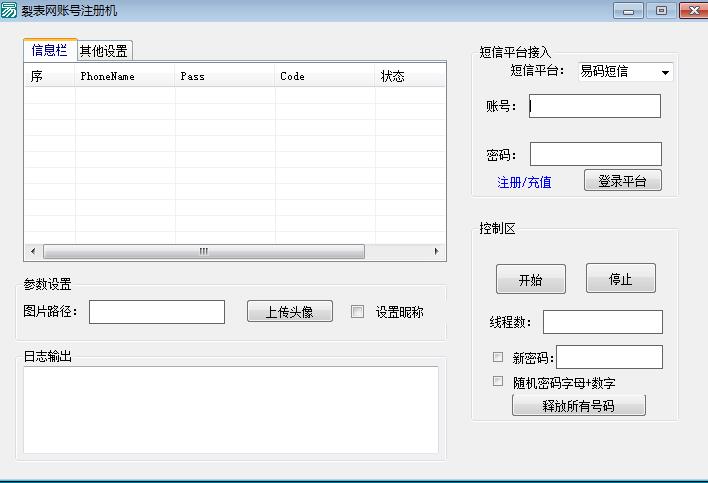Open the 注册/充值 link
This screenshot has width=708, height=483.
pos(524,182)
